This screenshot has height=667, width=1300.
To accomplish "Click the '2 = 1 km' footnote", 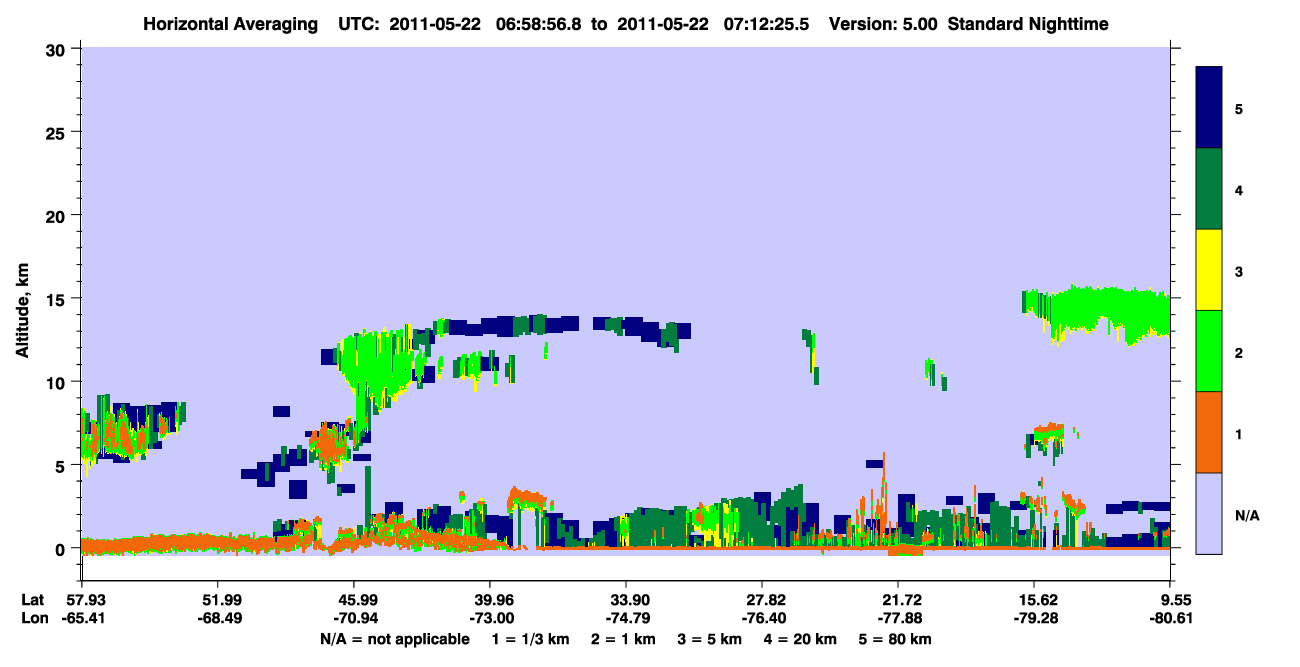I will click(x=622, y=638).
